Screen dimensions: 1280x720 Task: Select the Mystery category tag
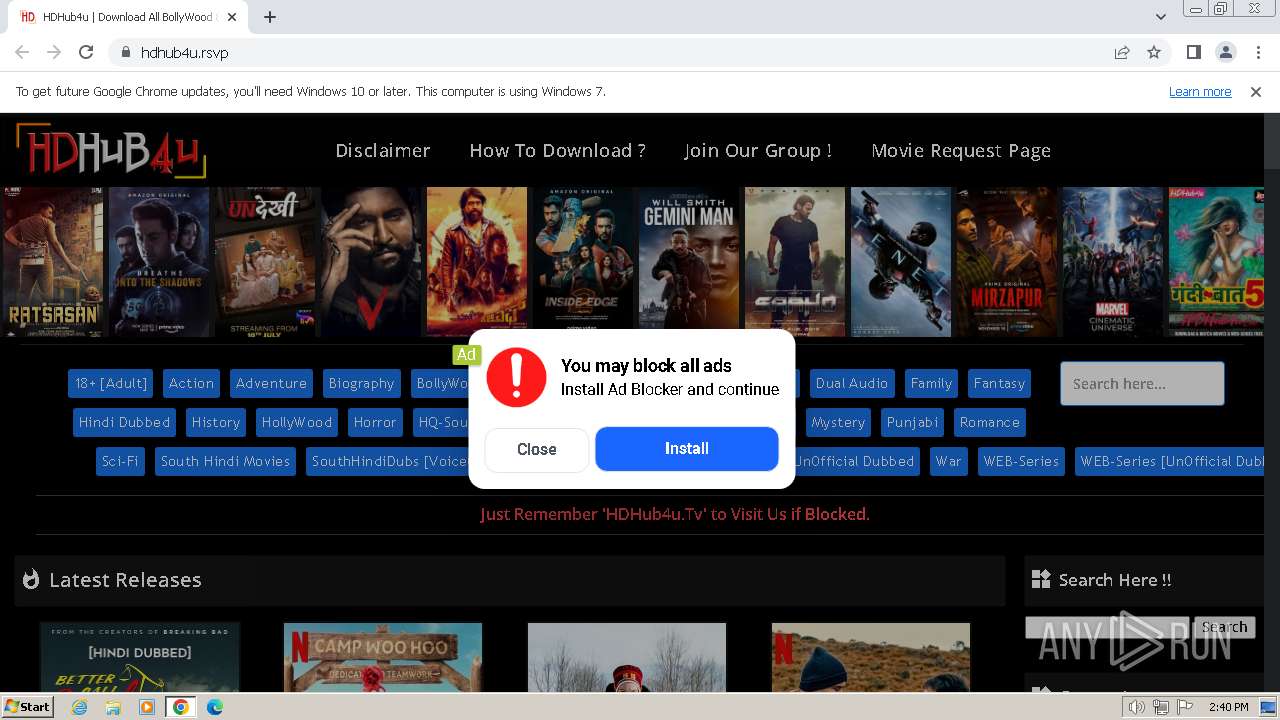[838, 422]
